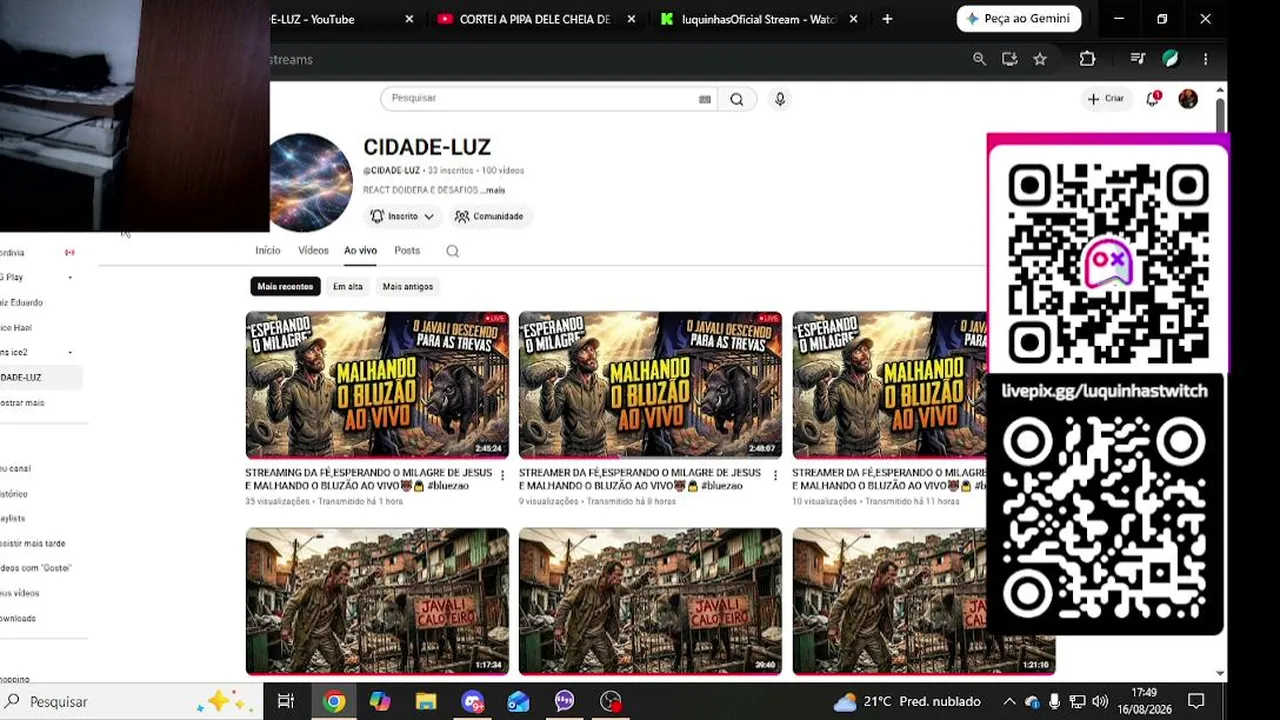Open first STREAMING DA FÉ video title
Image resolution: width=1280 pixels, height=720 pixels.
tap(369, 479)
